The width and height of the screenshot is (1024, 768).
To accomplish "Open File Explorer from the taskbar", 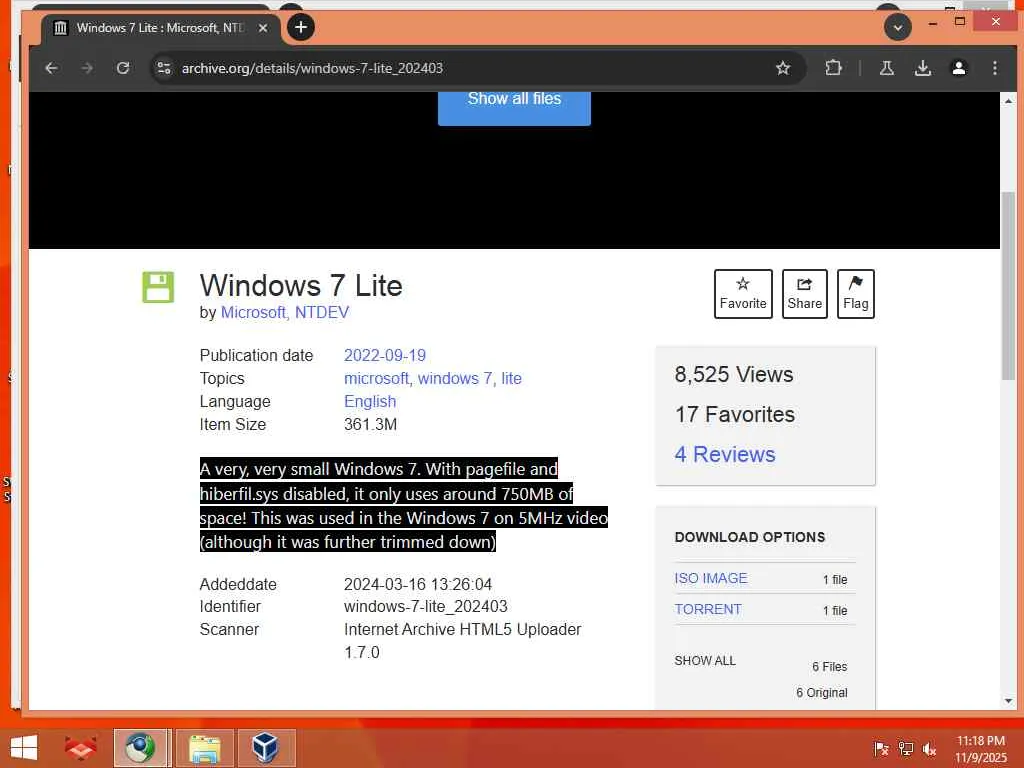I will click(204, 748).
